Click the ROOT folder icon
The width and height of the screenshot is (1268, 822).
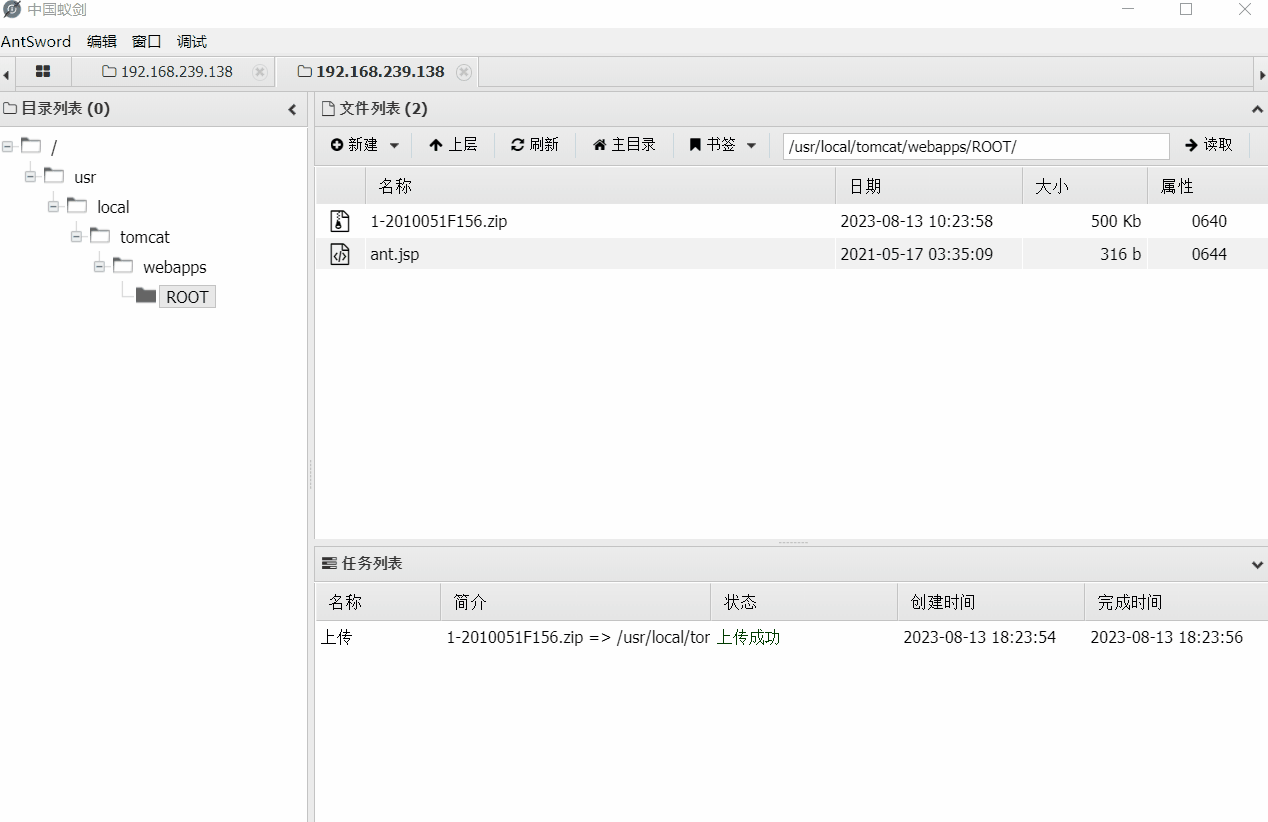click(x=146, y=296)
